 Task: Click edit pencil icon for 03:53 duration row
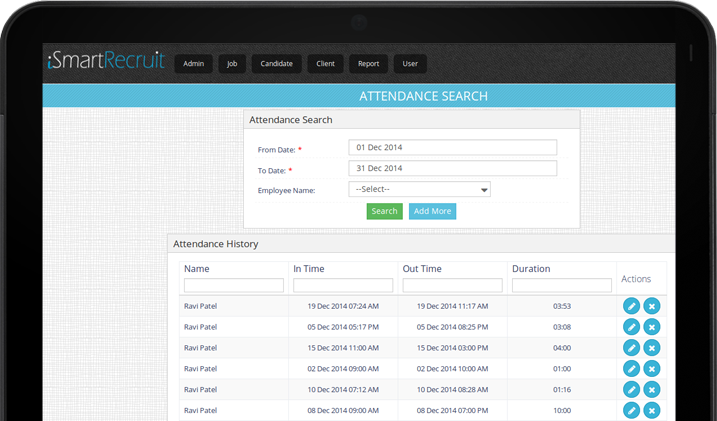[x=631, y=306]
